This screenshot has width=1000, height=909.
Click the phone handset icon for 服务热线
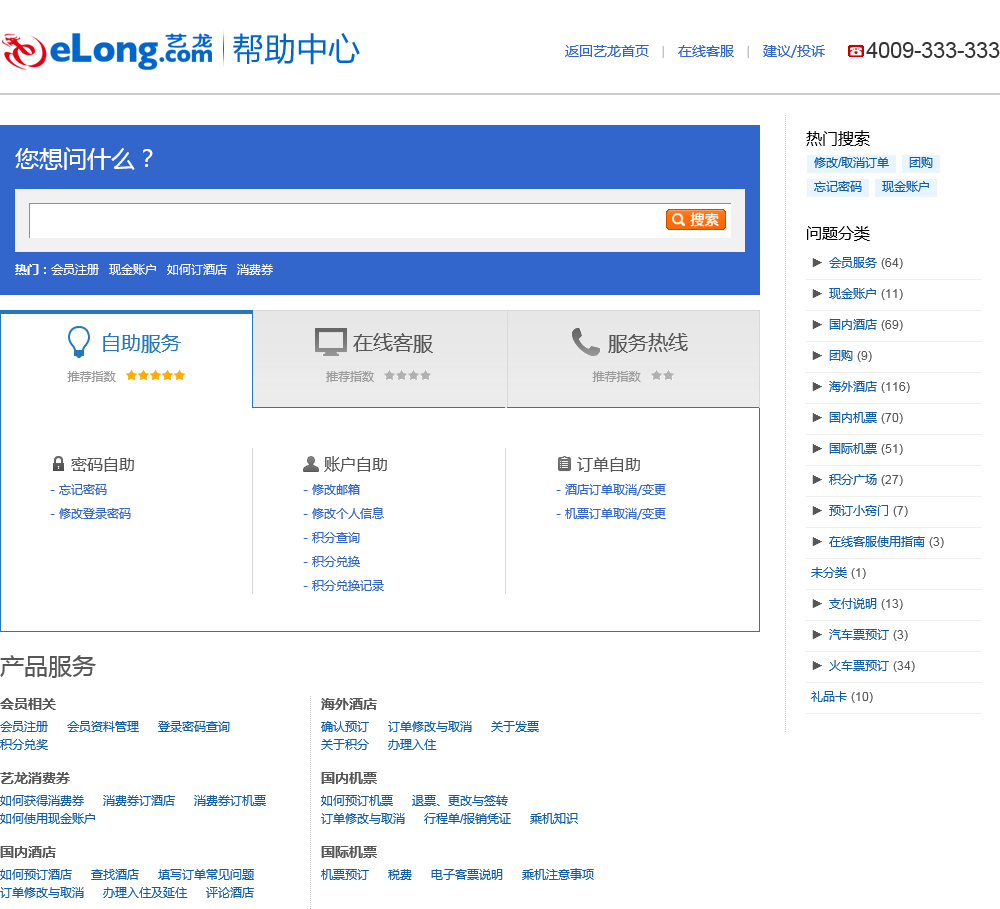click(x=585, y=342)
